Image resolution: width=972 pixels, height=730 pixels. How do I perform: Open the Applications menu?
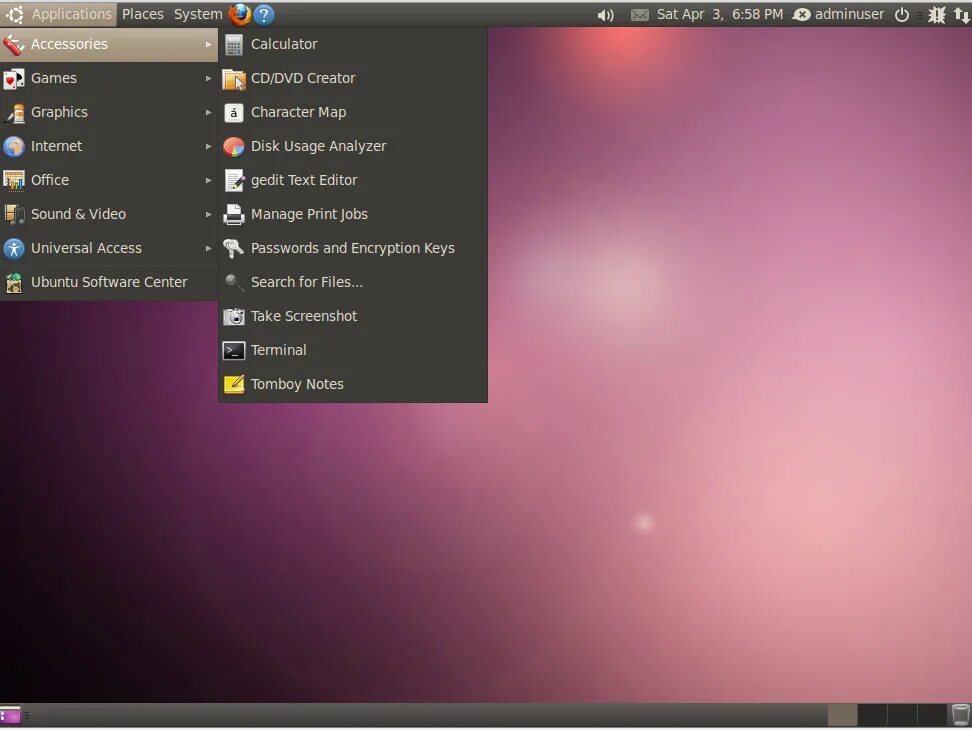pyautogui.click(x=59, y=14)
